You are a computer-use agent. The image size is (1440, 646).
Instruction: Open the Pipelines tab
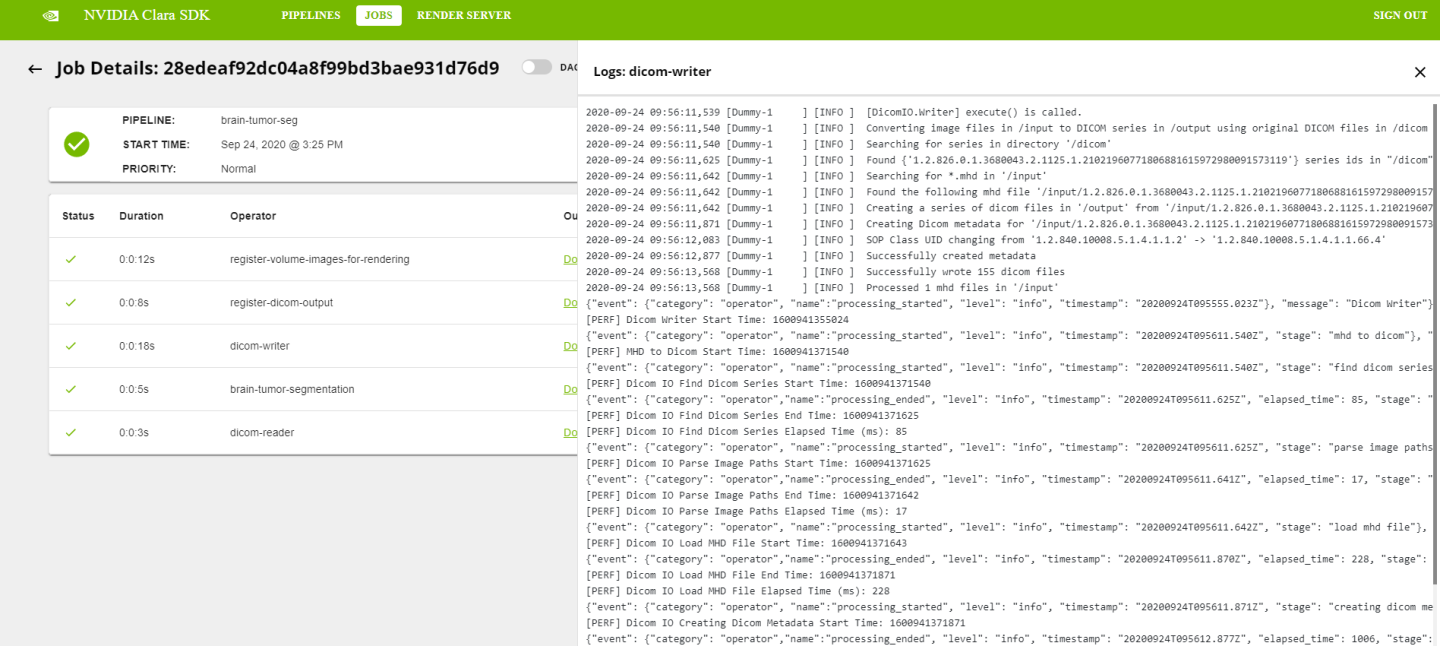click(x=310, y=16)
